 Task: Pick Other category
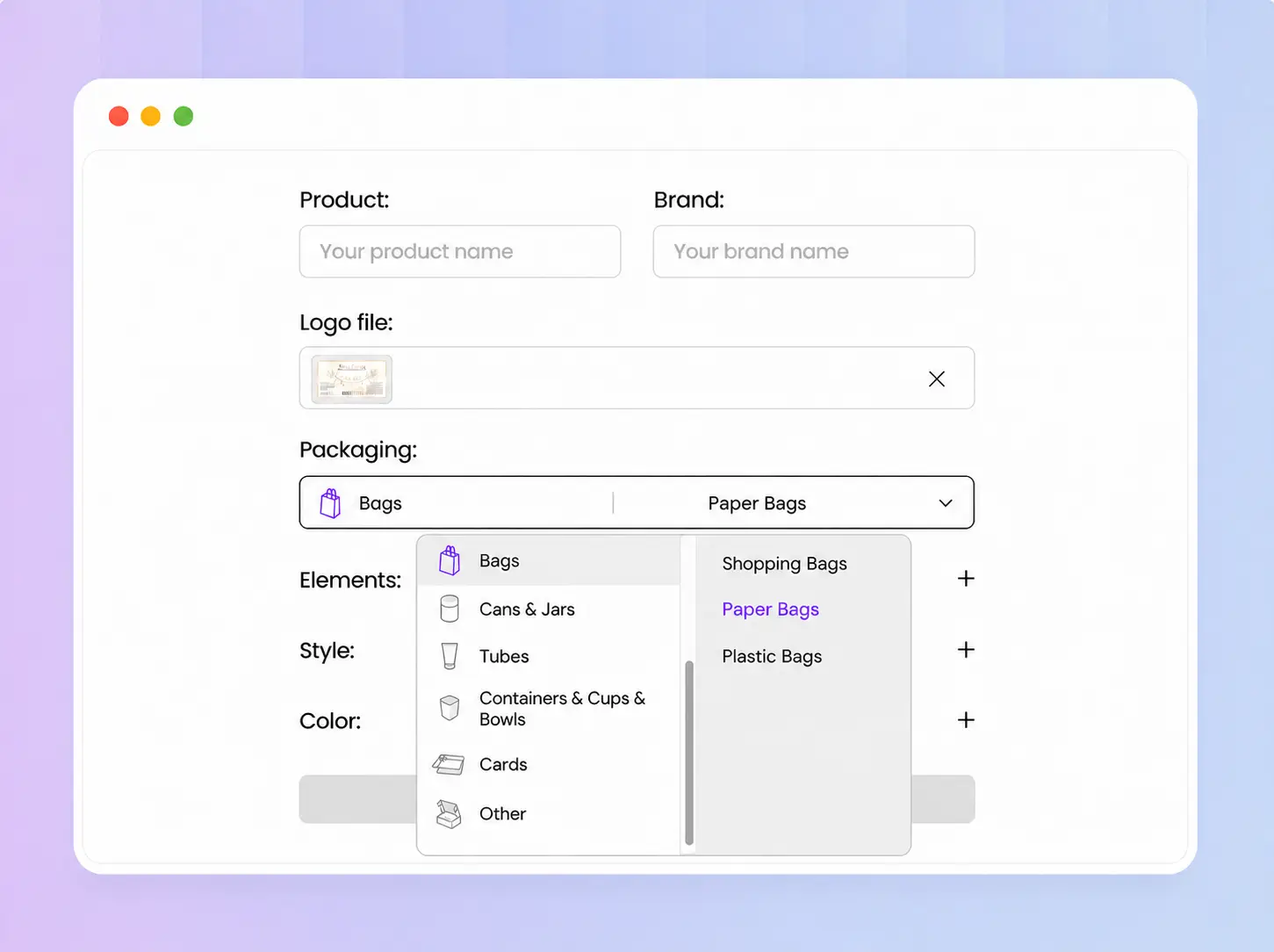549,814
